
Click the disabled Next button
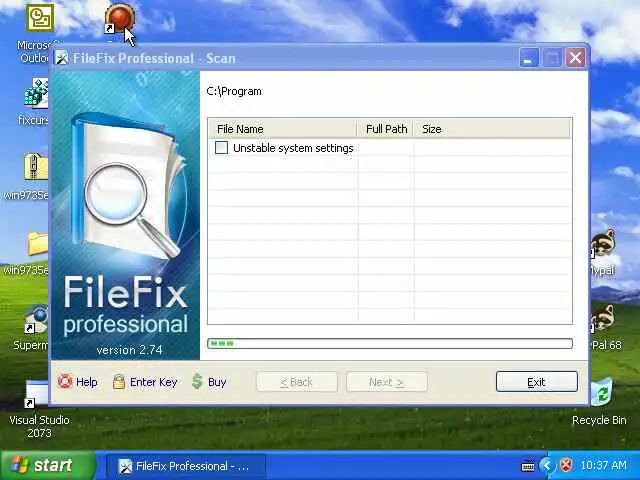coord(387,382)
